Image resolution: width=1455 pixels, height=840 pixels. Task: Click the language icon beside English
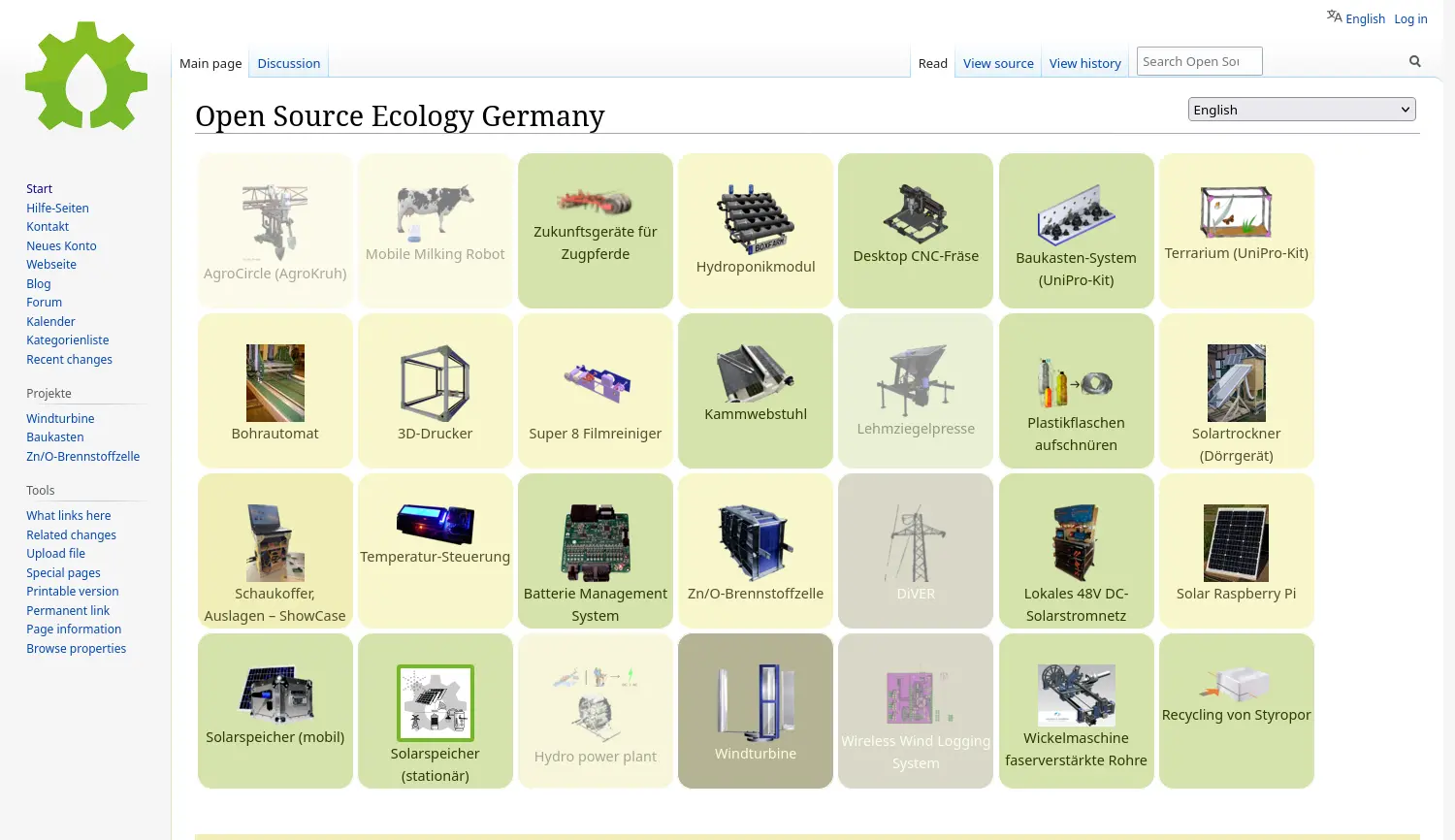tap(1336, 16)
